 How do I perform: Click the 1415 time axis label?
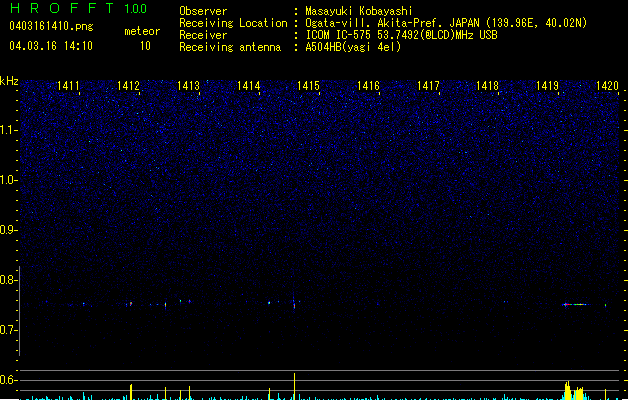(308, 86)
